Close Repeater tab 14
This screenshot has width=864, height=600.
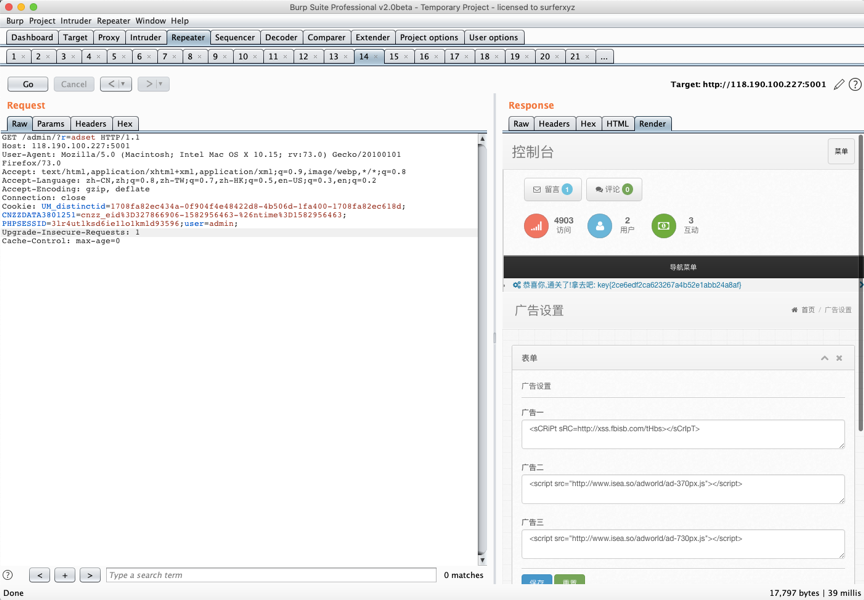[377, 57]
